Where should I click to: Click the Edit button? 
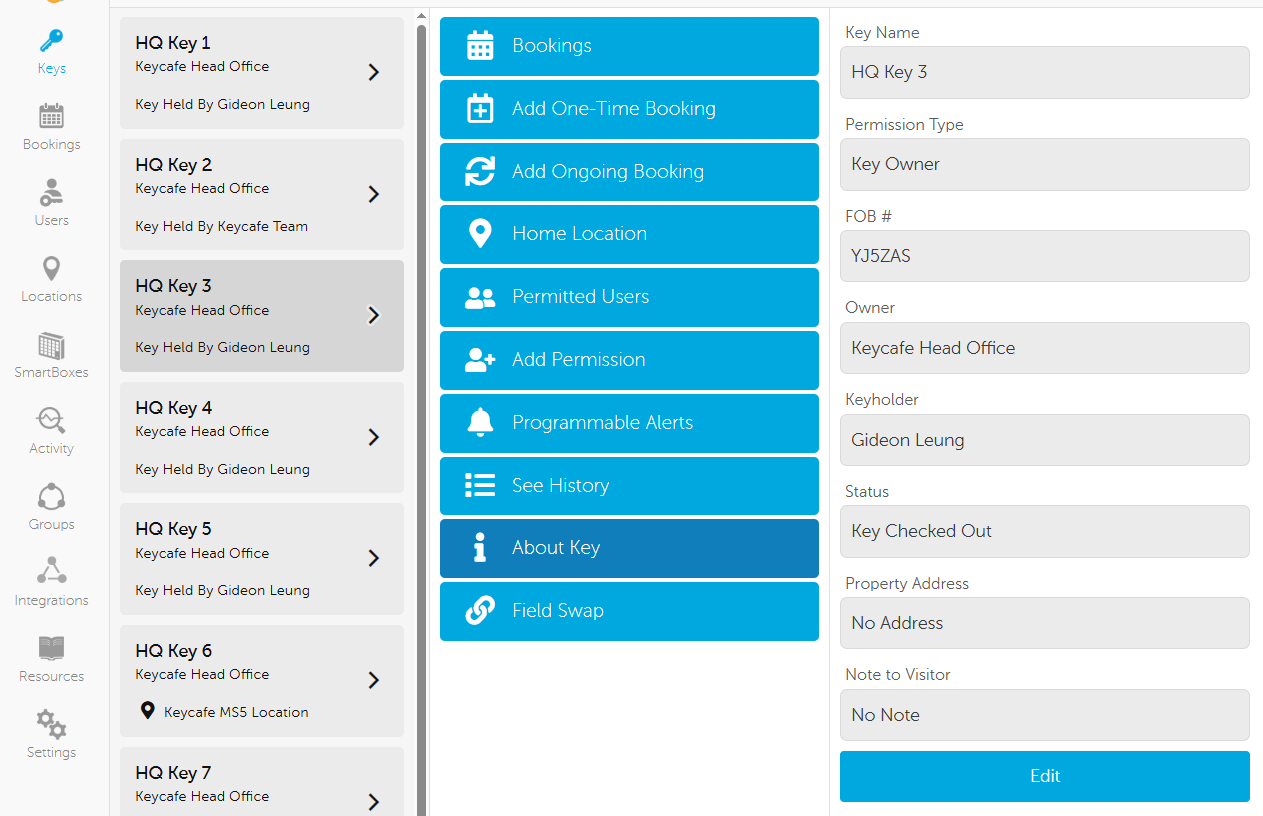point(1045,776)
